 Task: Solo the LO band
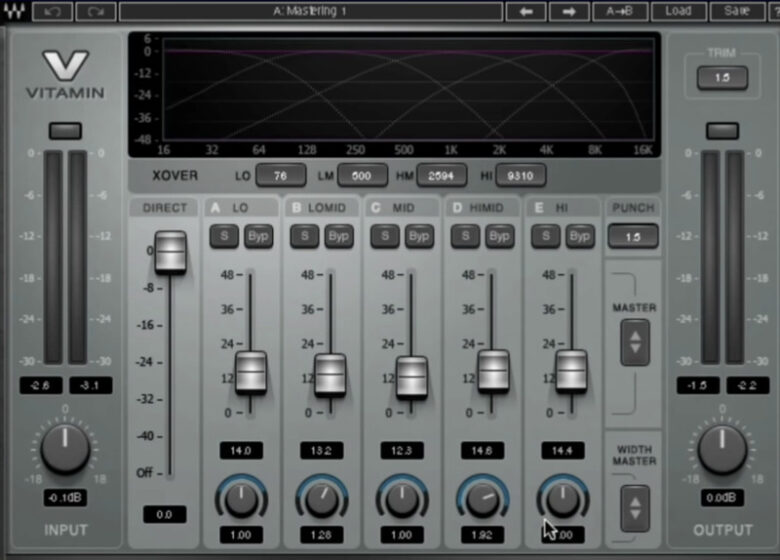tap(224, 236)
